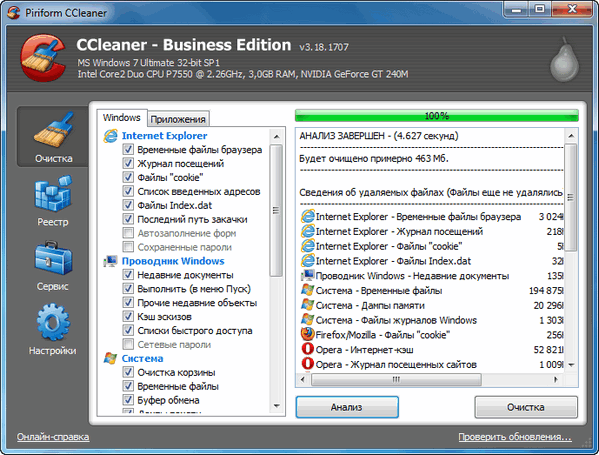Toggle Файлы Index.dat checkbox
The image size is (599, 455).
point(128,205)
